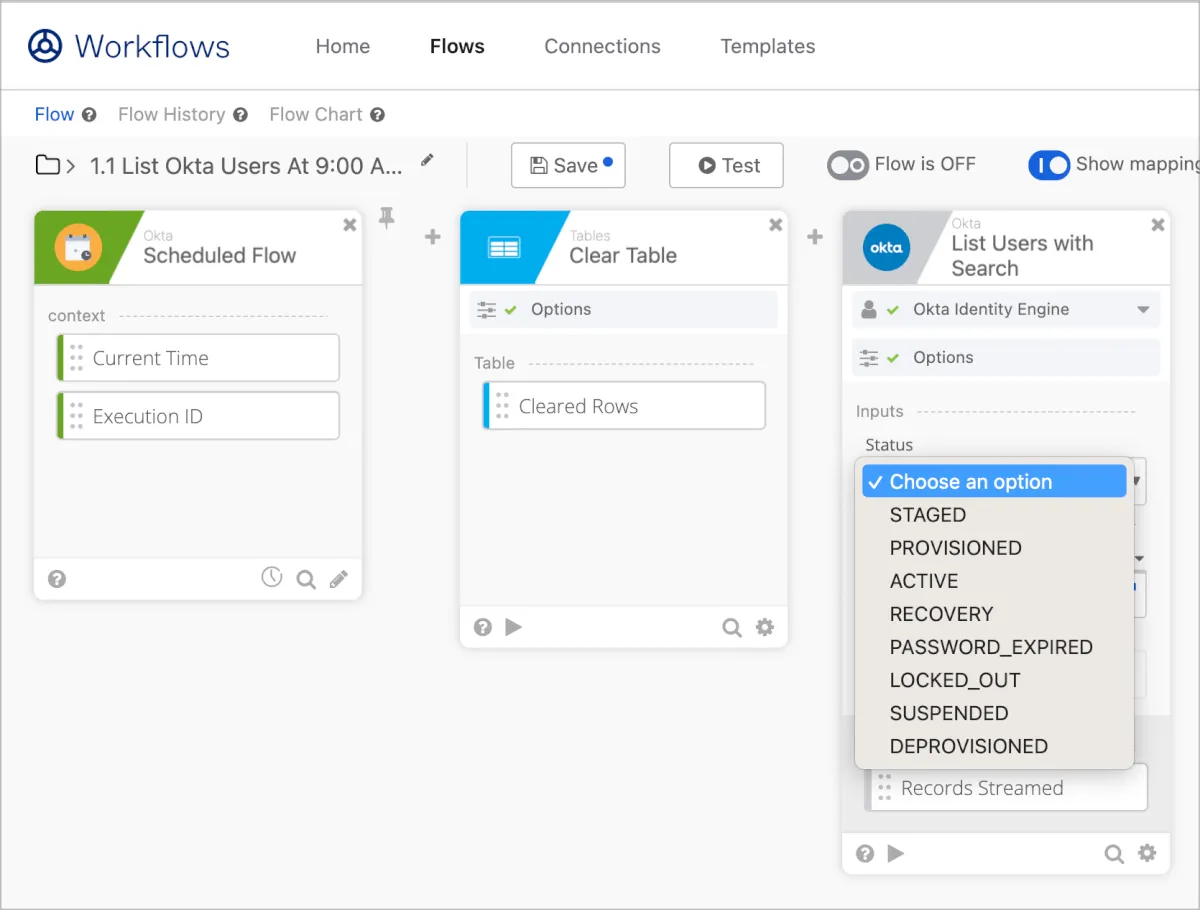This screenshot has height=910, width=1200.
Task: Go to Home in top navigation
Action: pyautogui.click(x=343, y=46)
